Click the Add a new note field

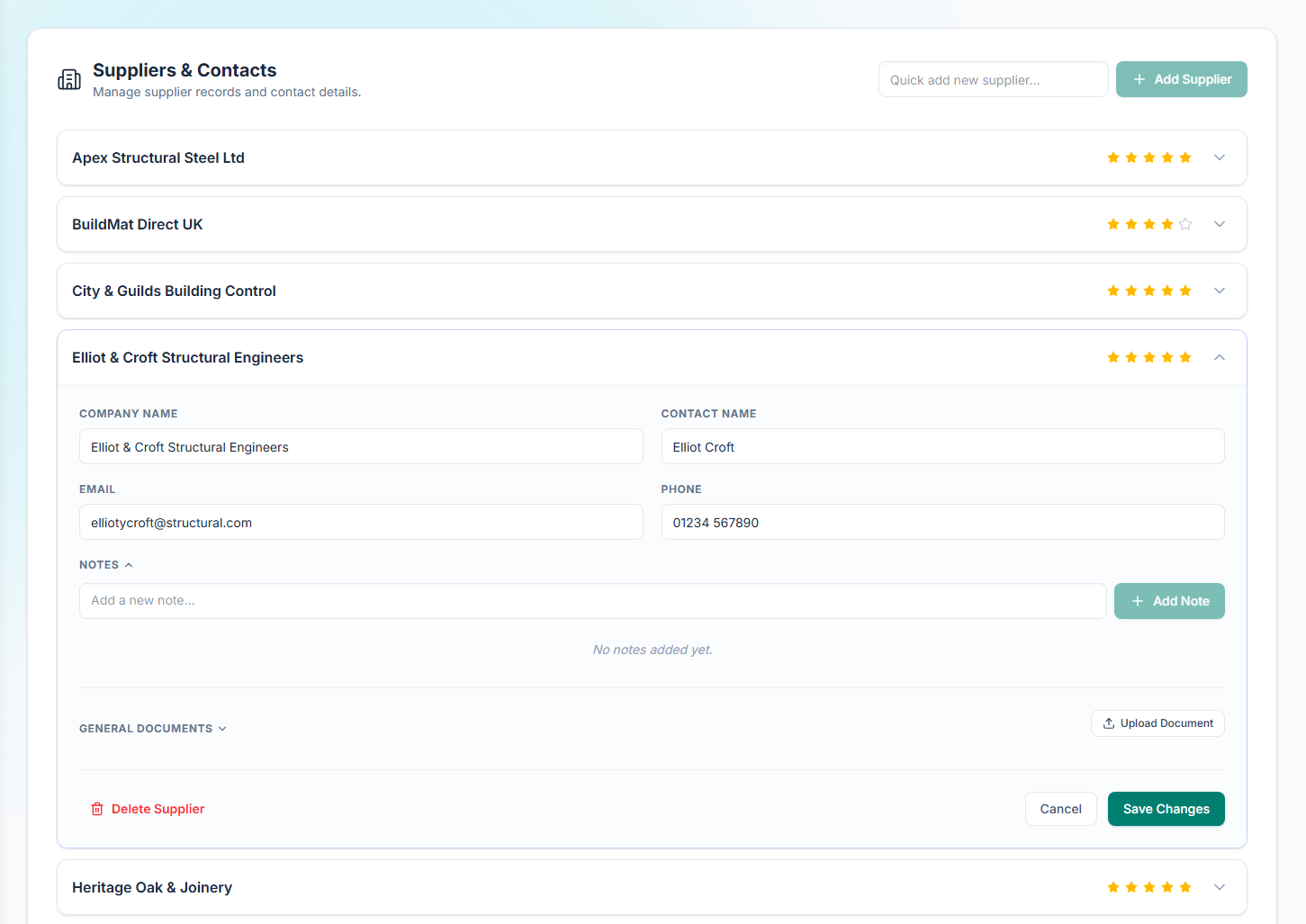click(593, 601)
